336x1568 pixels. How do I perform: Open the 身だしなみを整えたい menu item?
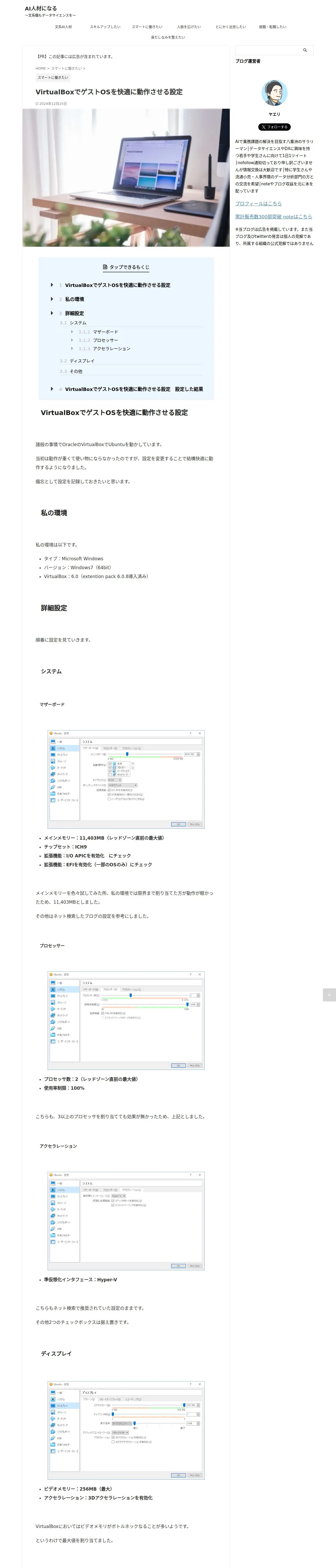[168, 37]
